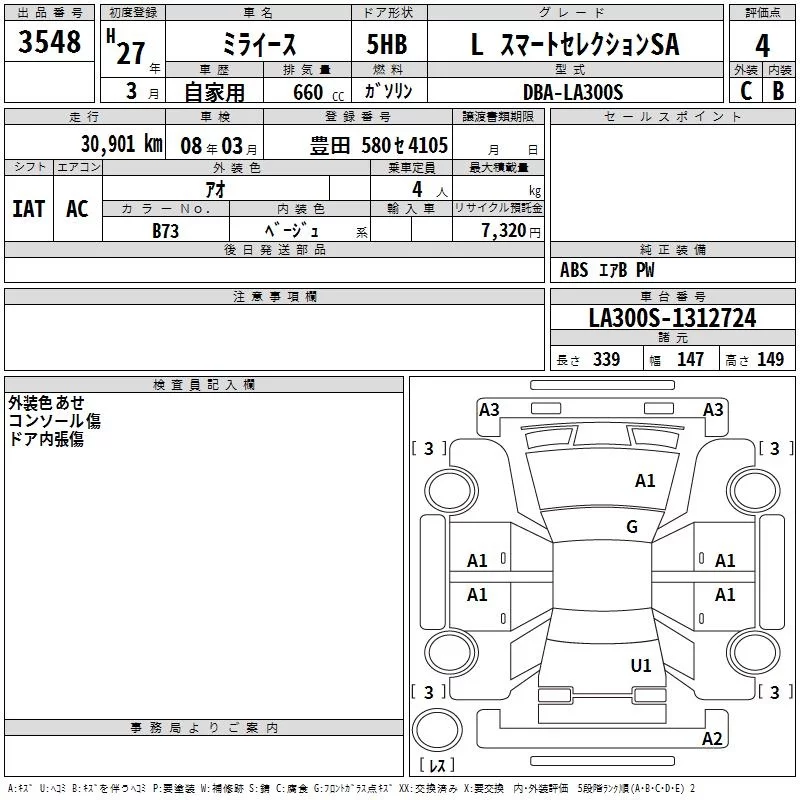The height and width of the screenshot is (800, 800).
Task: Click the 排気量 header
Action: tap(307, 70)
